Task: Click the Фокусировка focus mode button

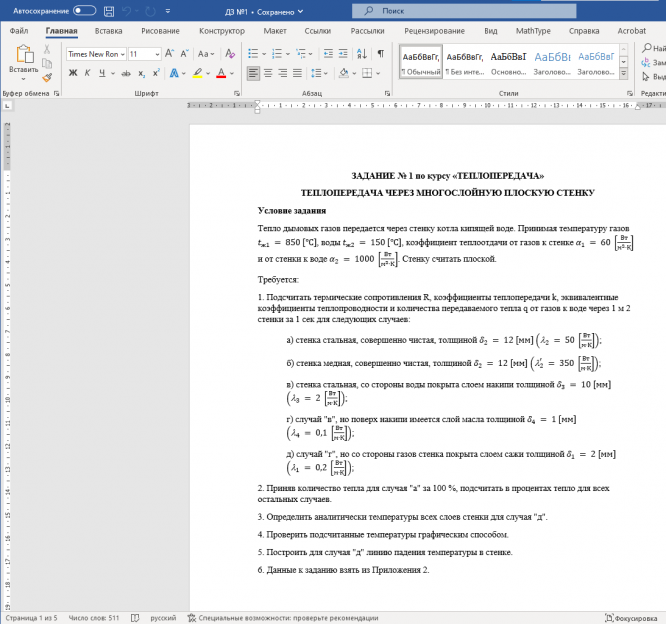Action: click(631, 618)
